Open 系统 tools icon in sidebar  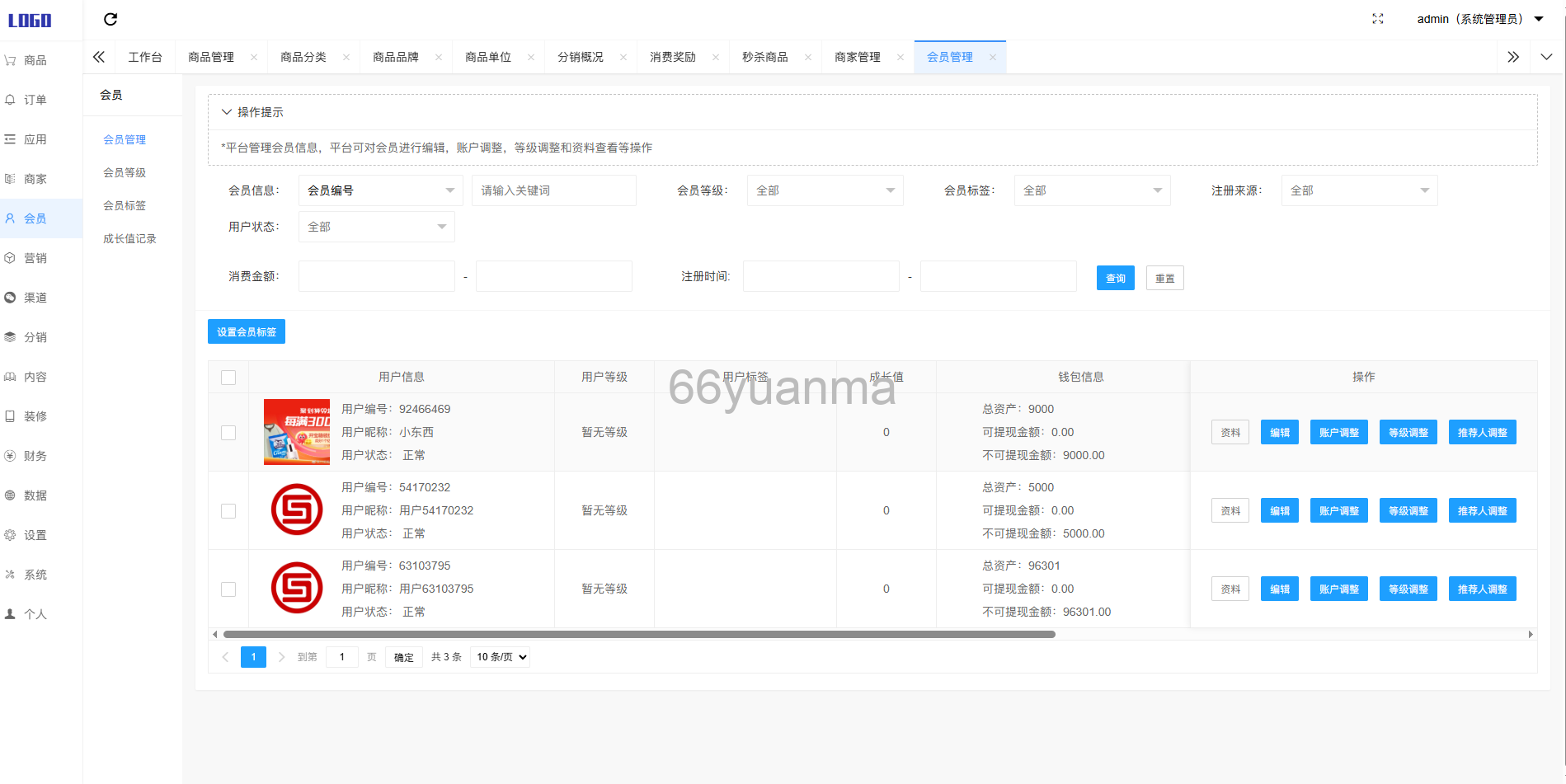click(x=10, y=575)
